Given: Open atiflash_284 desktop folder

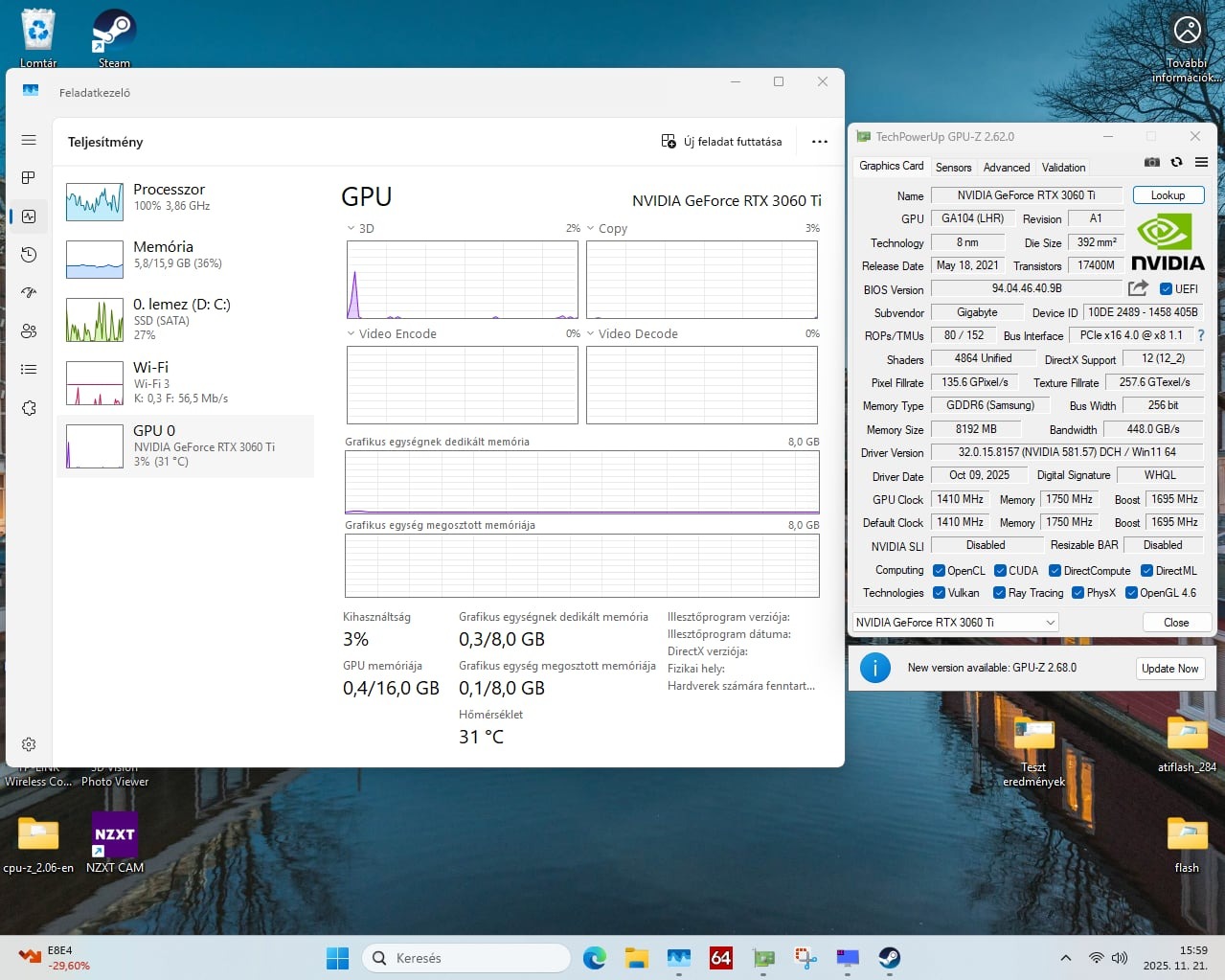Looking at the screenshot, I should (x=1187, y=743).
